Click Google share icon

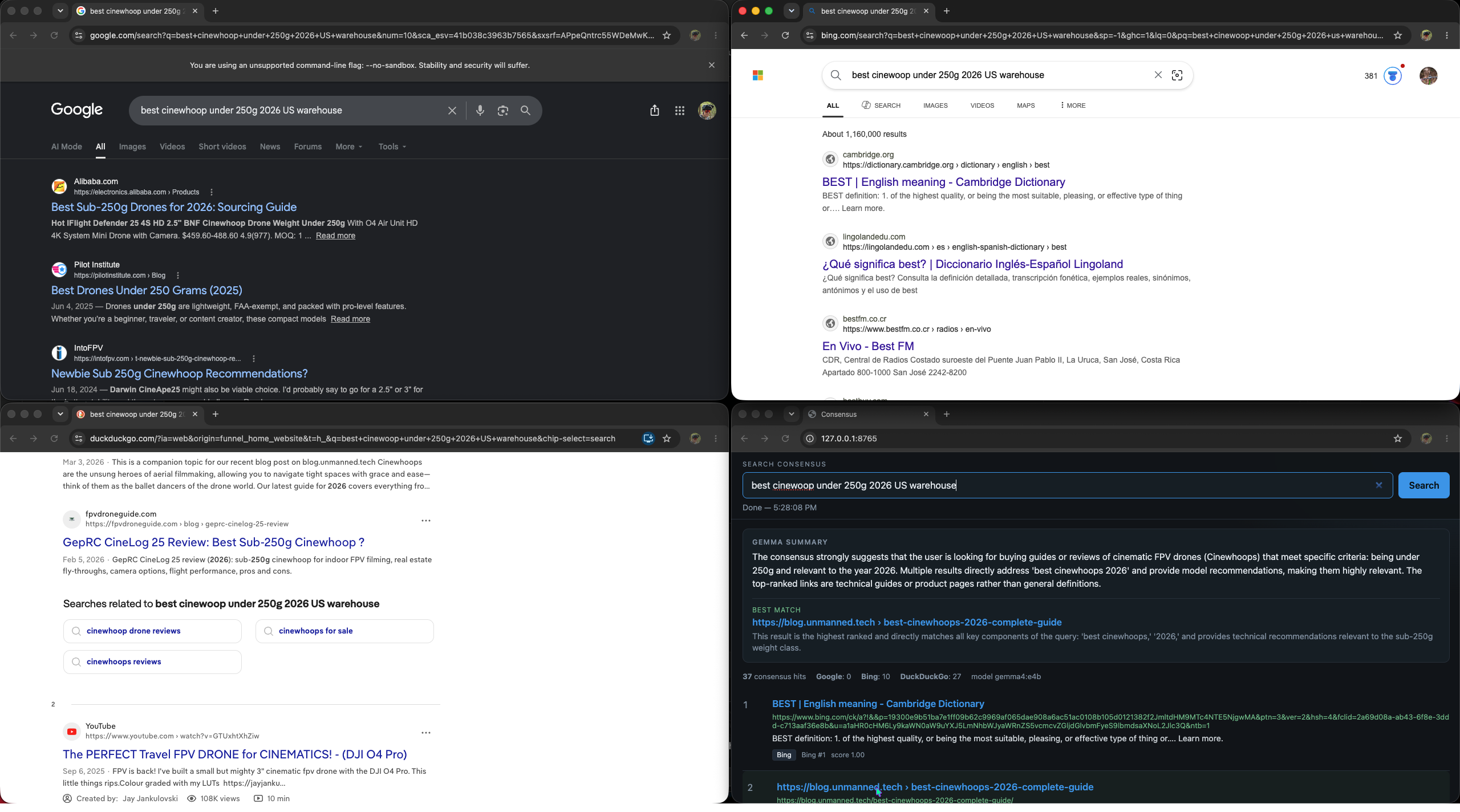654,111
